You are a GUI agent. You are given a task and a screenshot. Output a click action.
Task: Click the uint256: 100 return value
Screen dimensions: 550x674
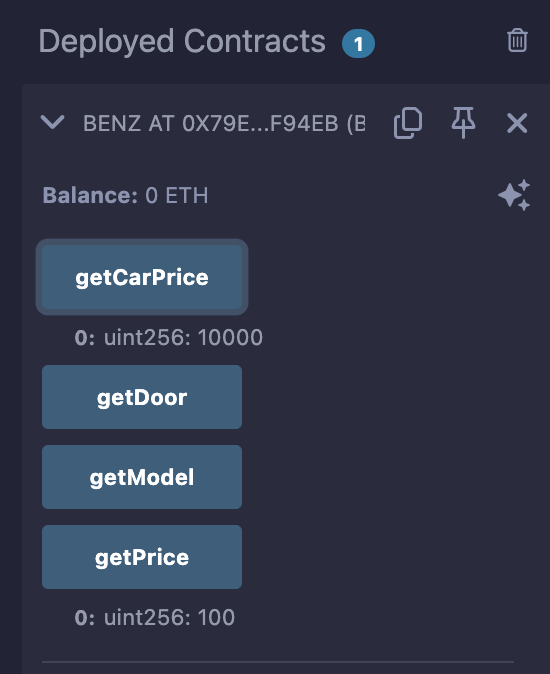tap(169, 618)
